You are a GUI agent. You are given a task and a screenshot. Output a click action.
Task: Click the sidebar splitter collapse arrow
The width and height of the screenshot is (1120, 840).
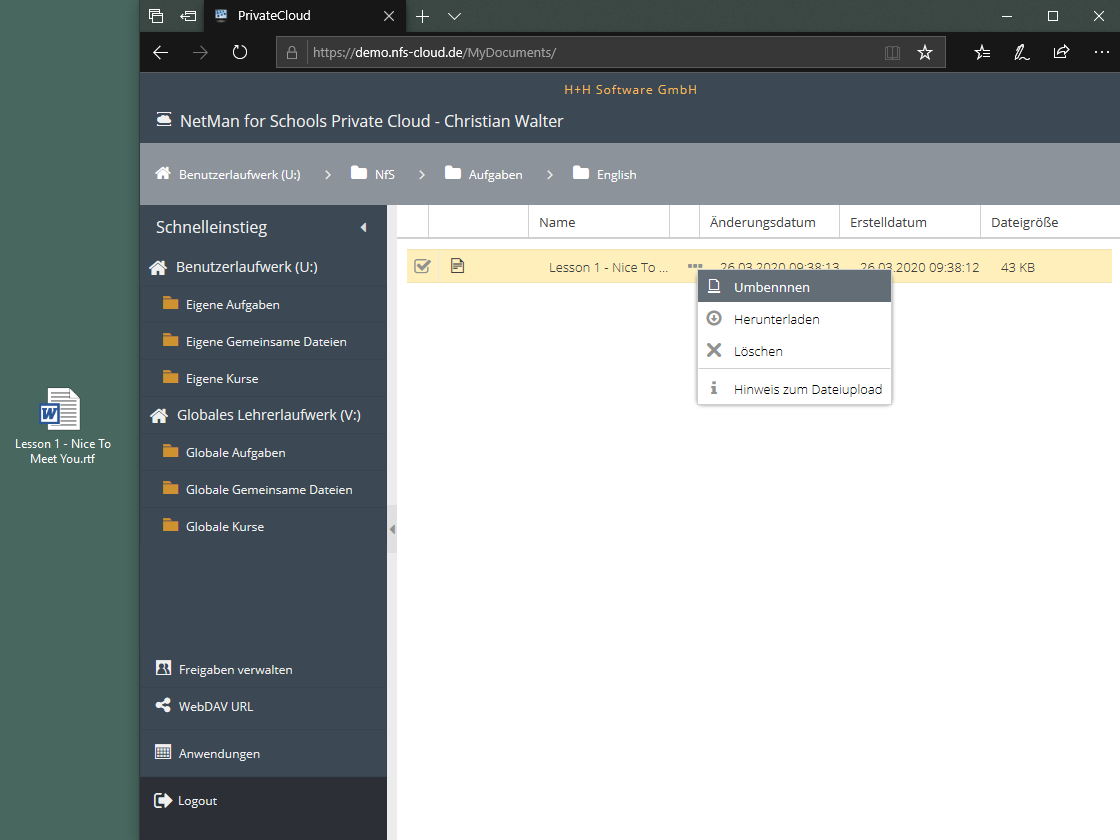(x=392, y=529)
